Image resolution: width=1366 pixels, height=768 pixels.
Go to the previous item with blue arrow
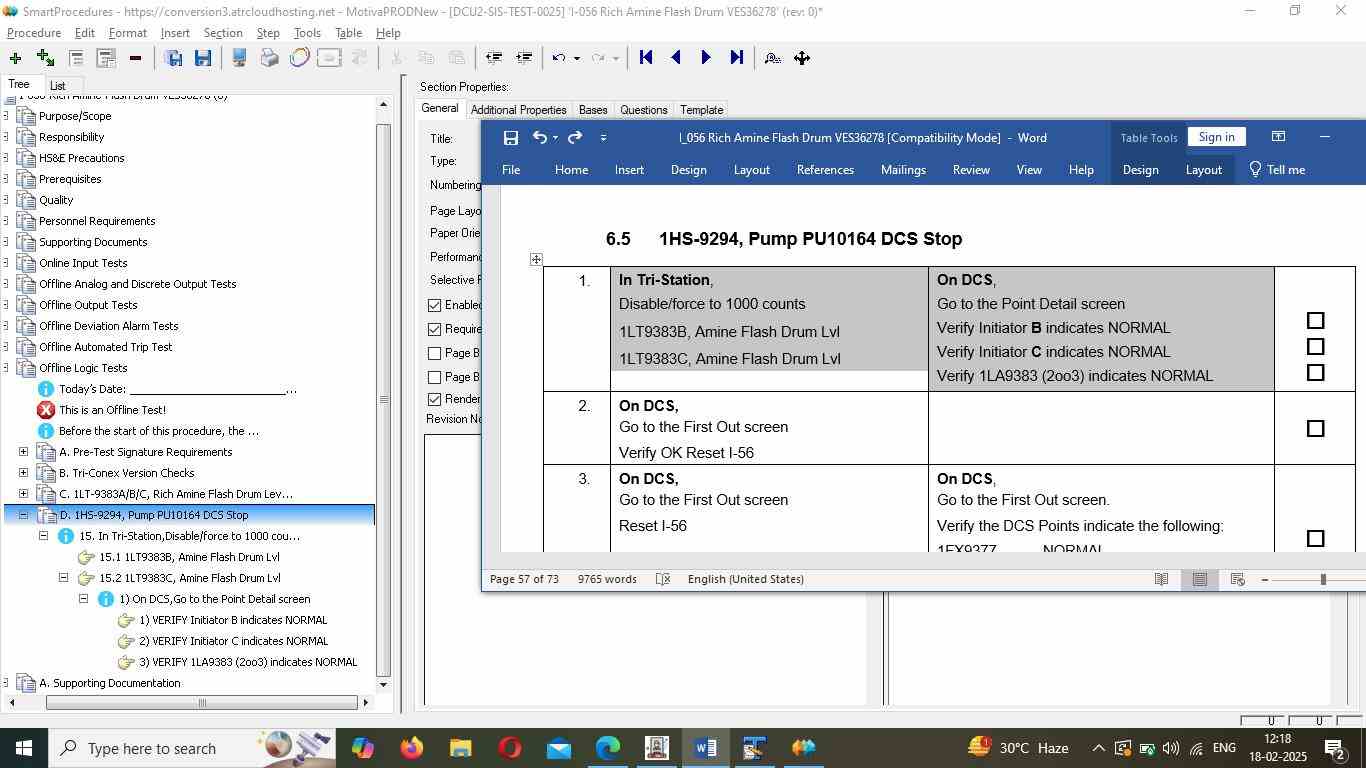coord(676,58)
